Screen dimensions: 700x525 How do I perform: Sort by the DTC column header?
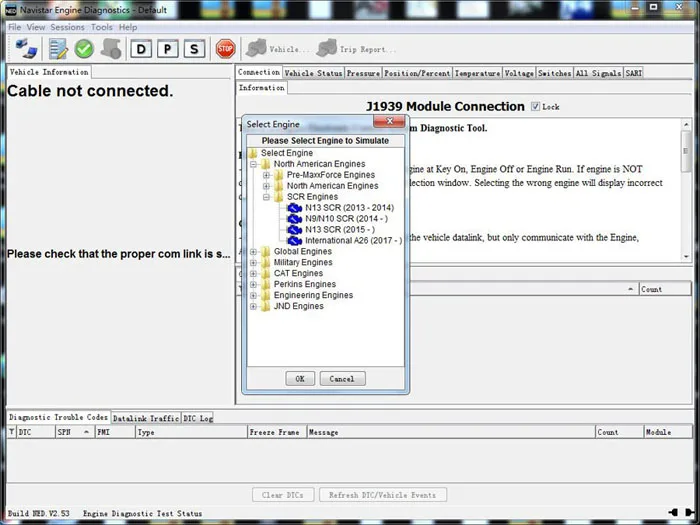(36, 432)
